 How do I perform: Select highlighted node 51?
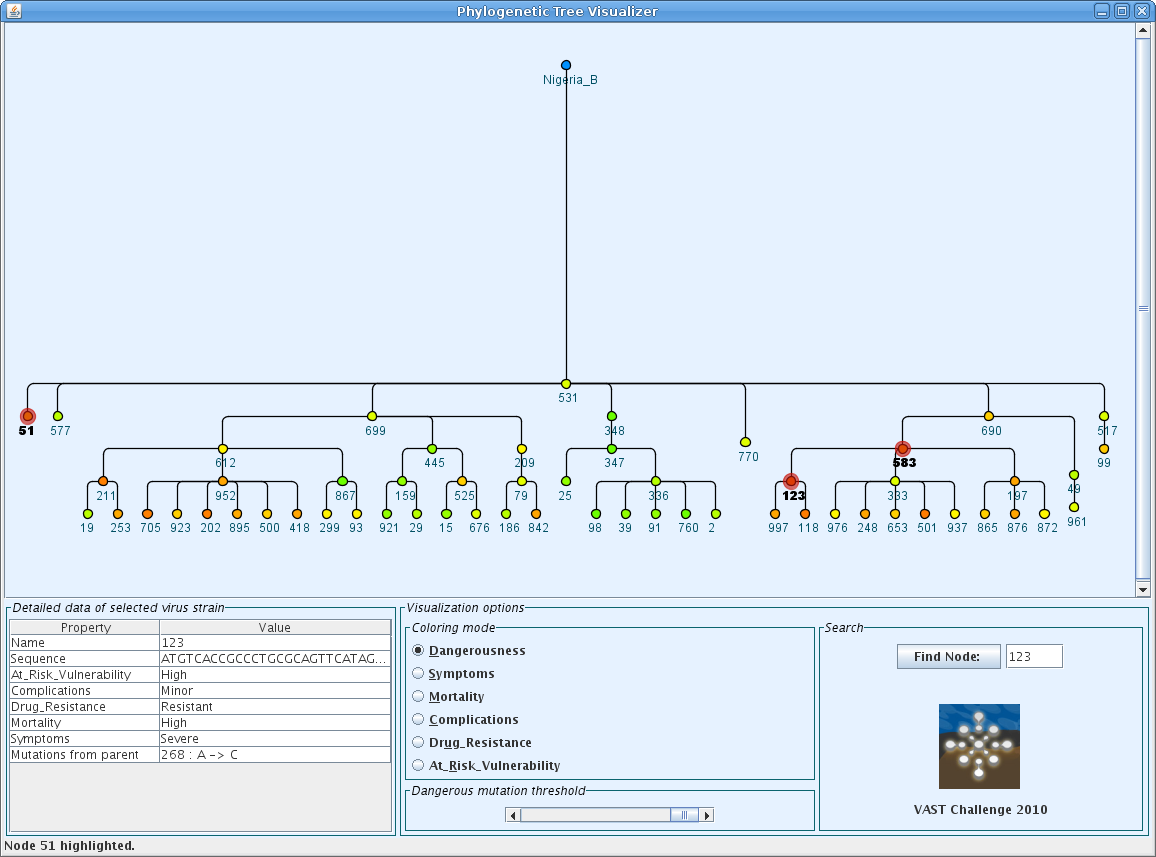pyautogui.click(x=28, y=417)
